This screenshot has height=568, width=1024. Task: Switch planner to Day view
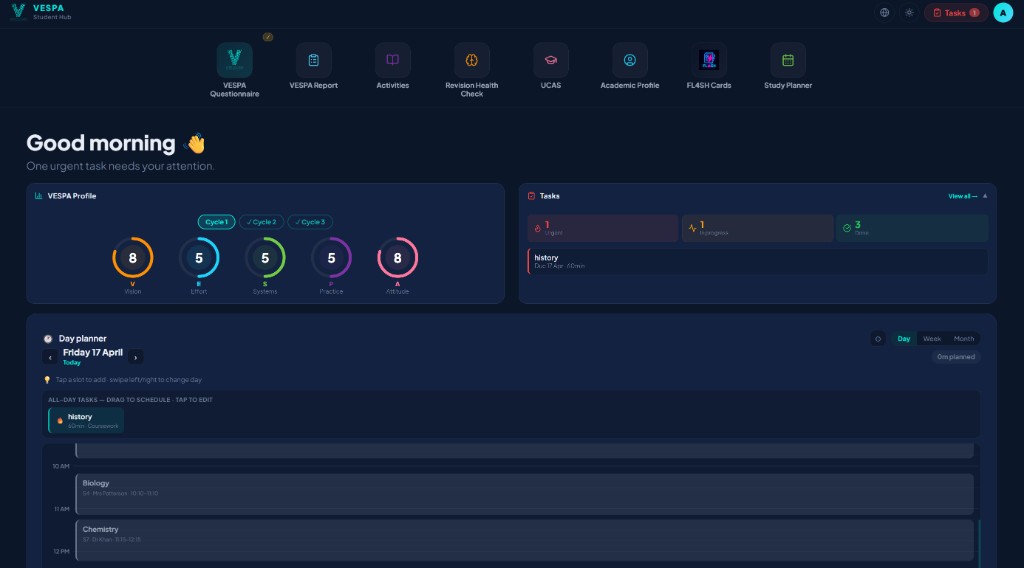[x=904, y=339]
